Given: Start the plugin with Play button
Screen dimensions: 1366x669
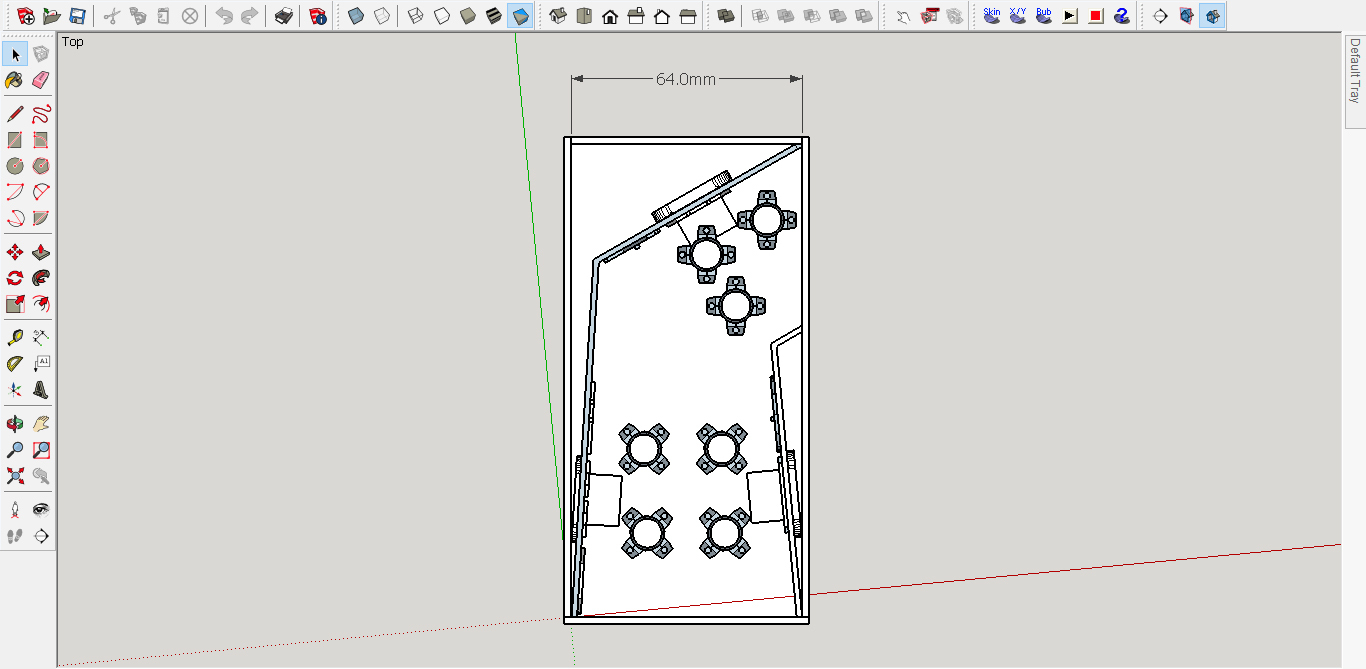Looking at the screenshot, I should pyautogui.click(x=1070, y=16).
